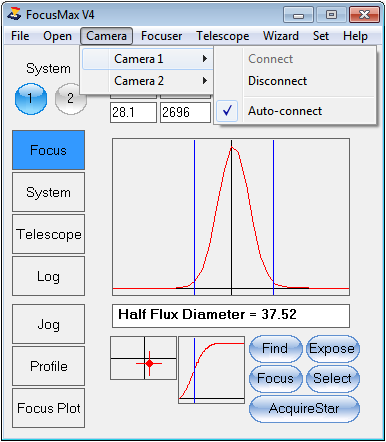Close the Camera menu in menu bar
Screen dimensions: 386x442
tap(106, 36)
